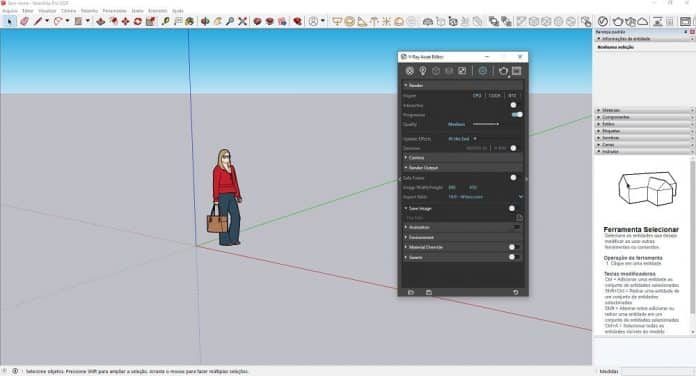Expand Componentes panel in default tray

point(644,117)
